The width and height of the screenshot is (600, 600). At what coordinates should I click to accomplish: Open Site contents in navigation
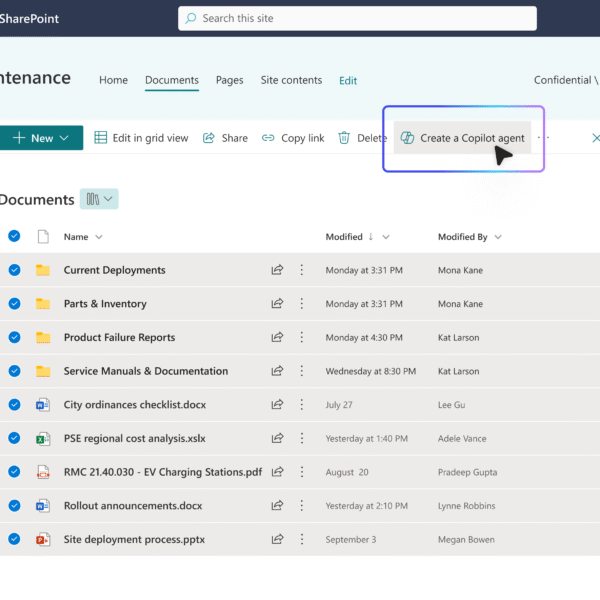291,80
